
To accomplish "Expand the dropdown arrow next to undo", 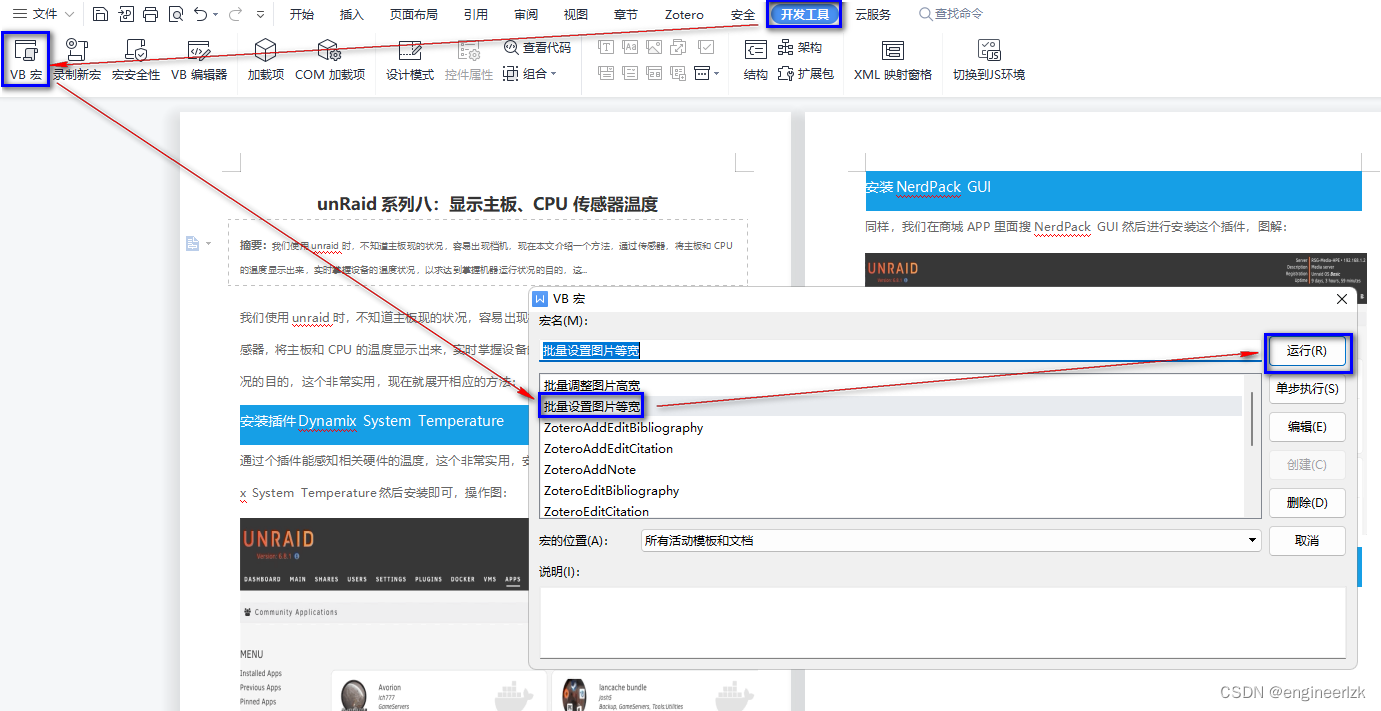I will [x=216, y=15].
